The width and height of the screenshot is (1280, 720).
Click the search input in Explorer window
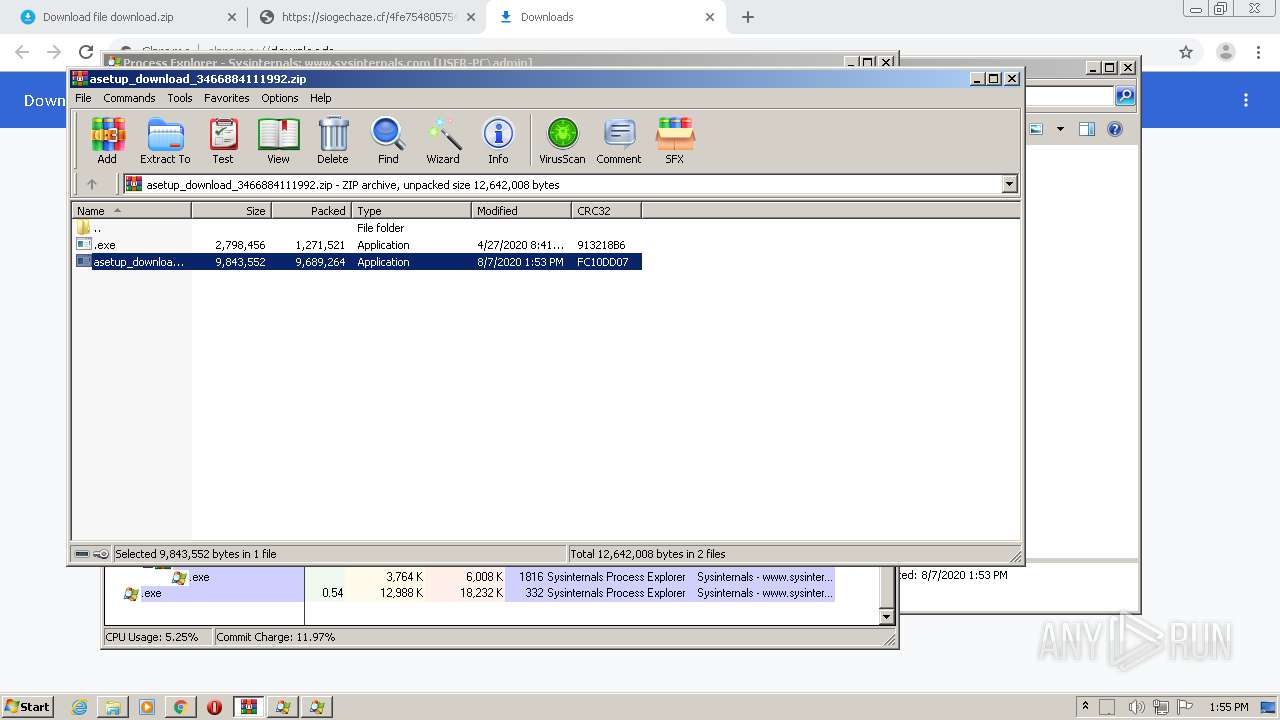coord(1070,96)
